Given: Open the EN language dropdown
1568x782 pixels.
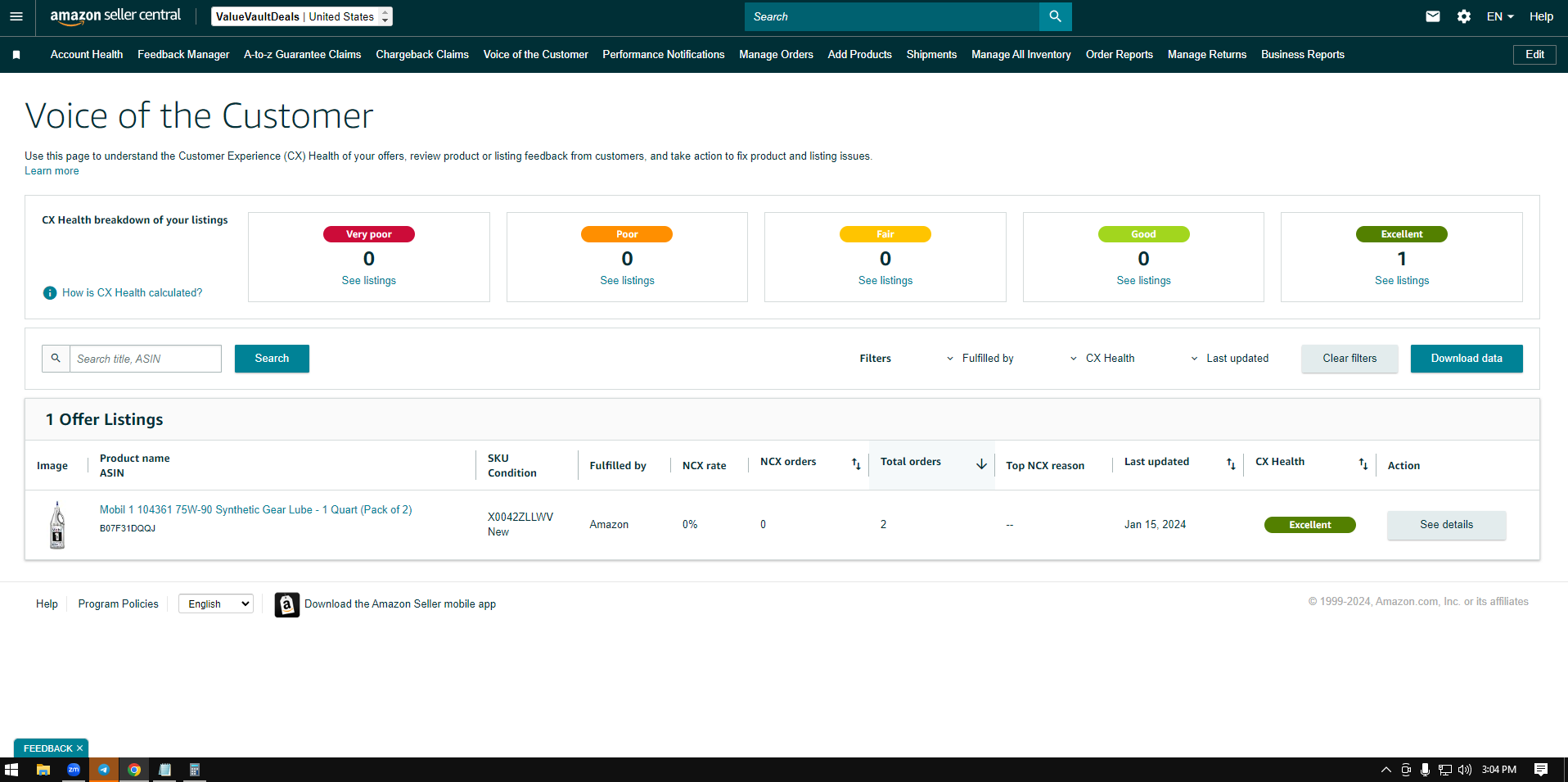Looking at the screenshot, I should pos(1500,16).
